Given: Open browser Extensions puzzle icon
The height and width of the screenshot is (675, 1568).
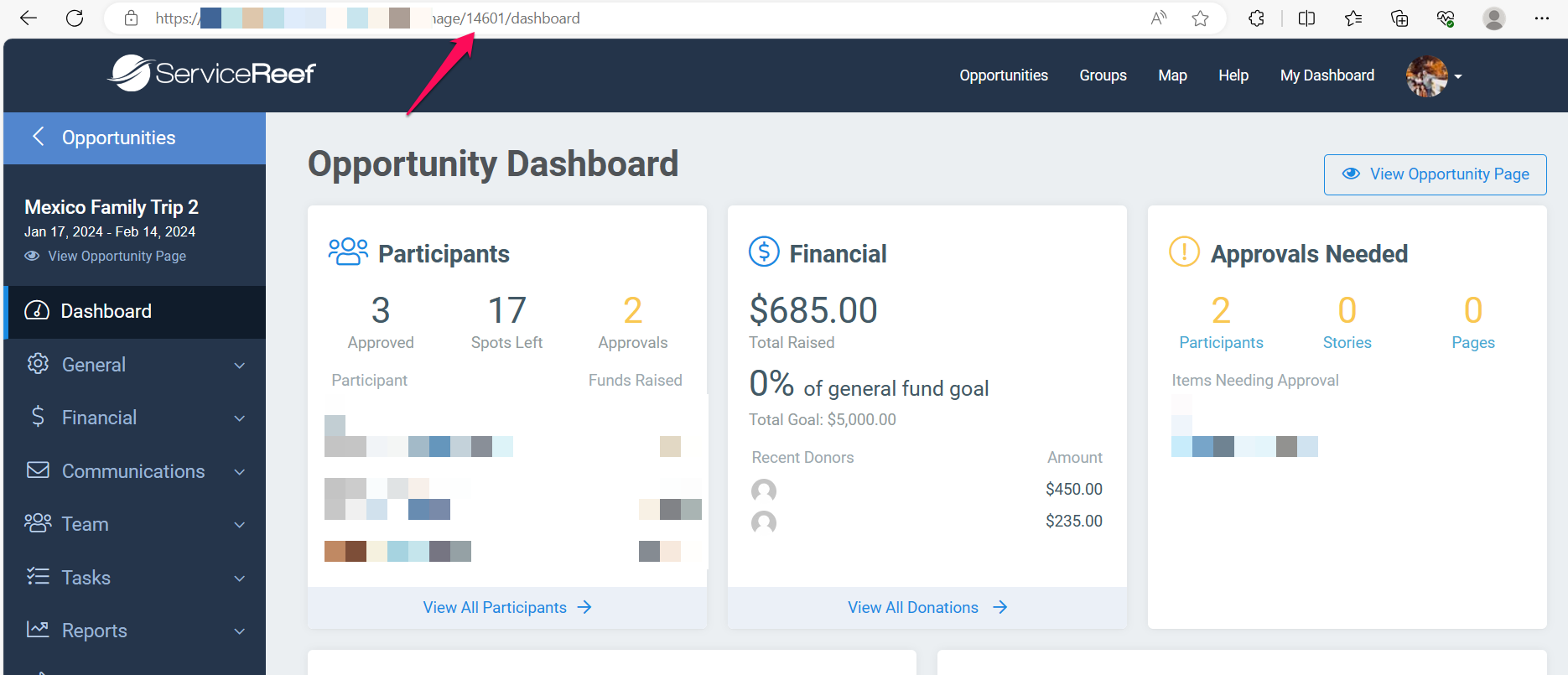Looking at the screenshot, I should [x=1256, y=18].
